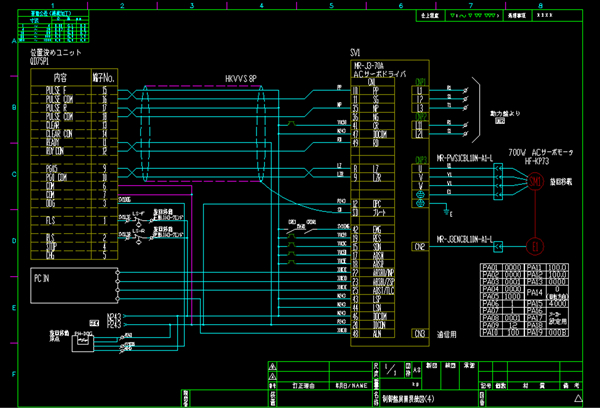Select the HKVVS 8P cable label
Viewport: 600px width, 408px height.
coord(241,79)
